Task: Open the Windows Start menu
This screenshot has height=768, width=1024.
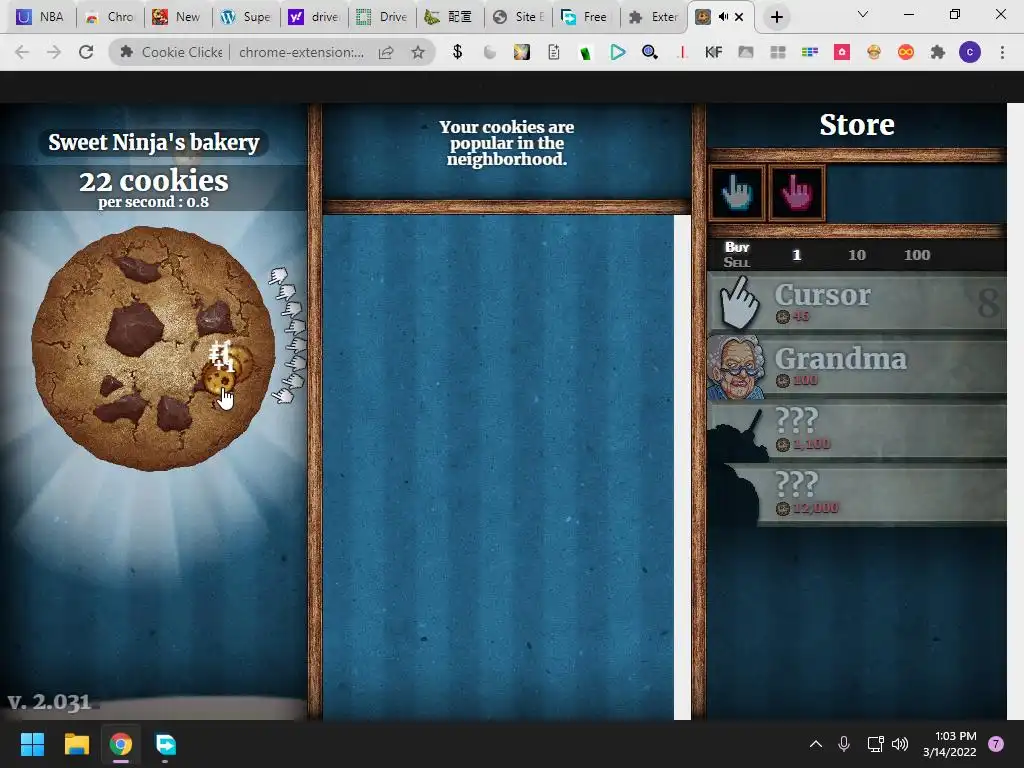Action: [x=32, y=744]
